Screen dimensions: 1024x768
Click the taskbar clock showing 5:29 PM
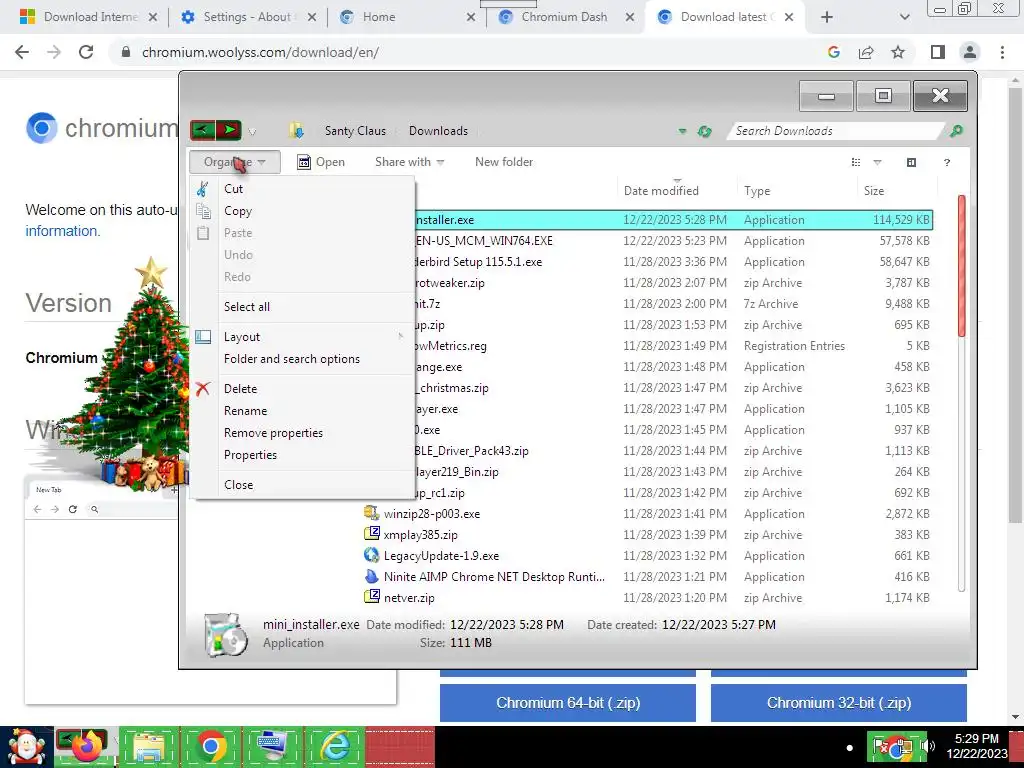coord(976,746)
